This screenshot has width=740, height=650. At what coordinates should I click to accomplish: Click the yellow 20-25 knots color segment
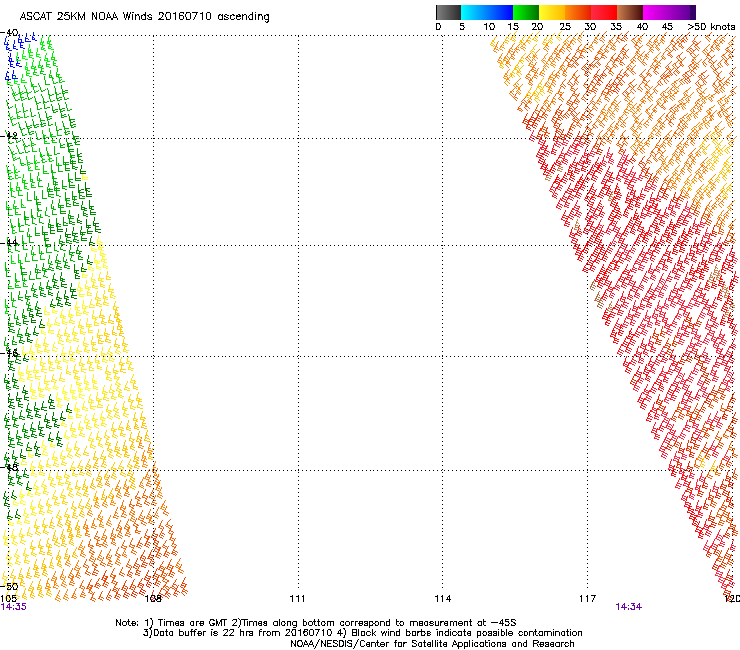coord(552,12)
